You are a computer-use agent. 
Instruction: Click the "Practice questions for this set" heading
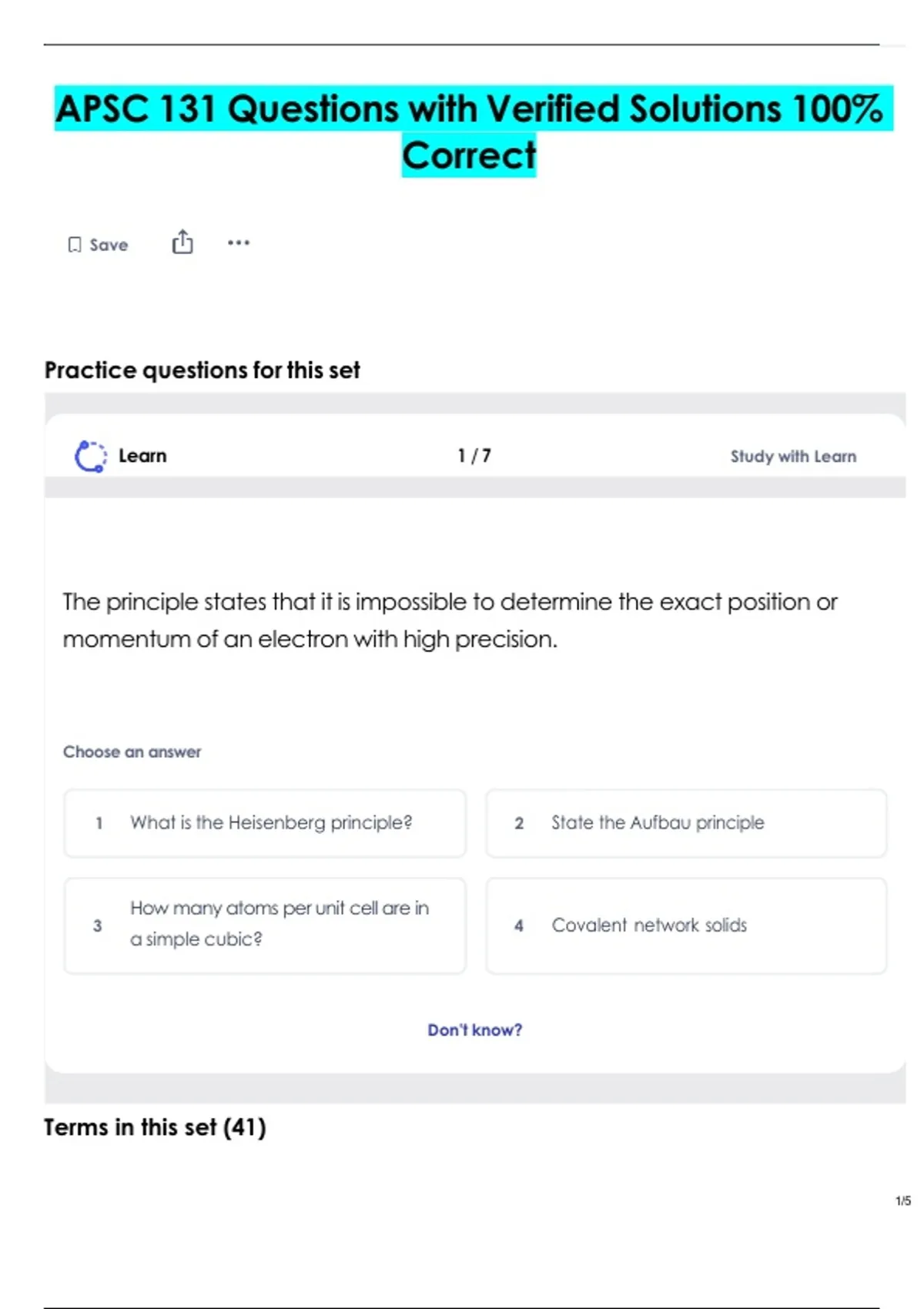pyautogui.click(x=202, y=370)
